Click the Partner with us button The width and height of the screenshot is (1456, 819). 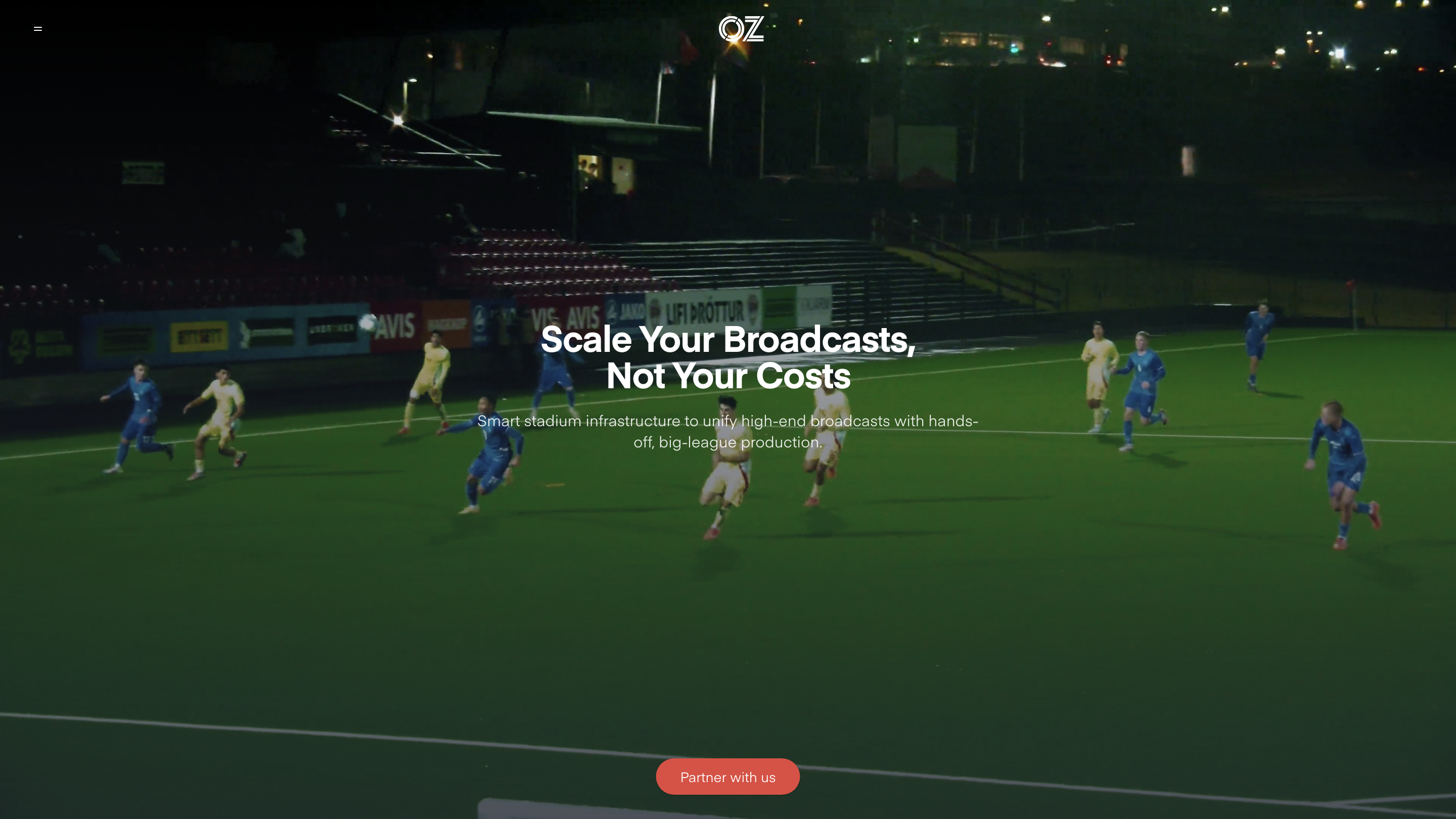[727, 777]
